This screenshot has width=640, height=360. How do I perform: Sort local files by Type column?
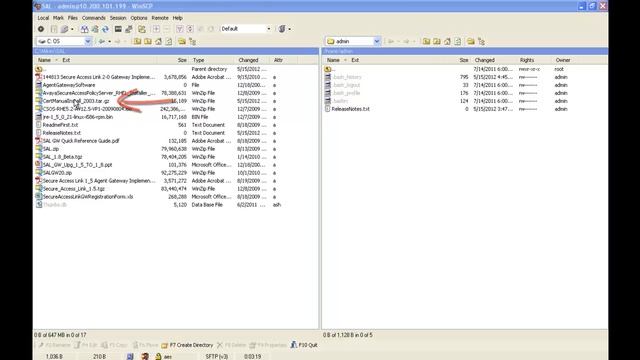tap(198, 60)
